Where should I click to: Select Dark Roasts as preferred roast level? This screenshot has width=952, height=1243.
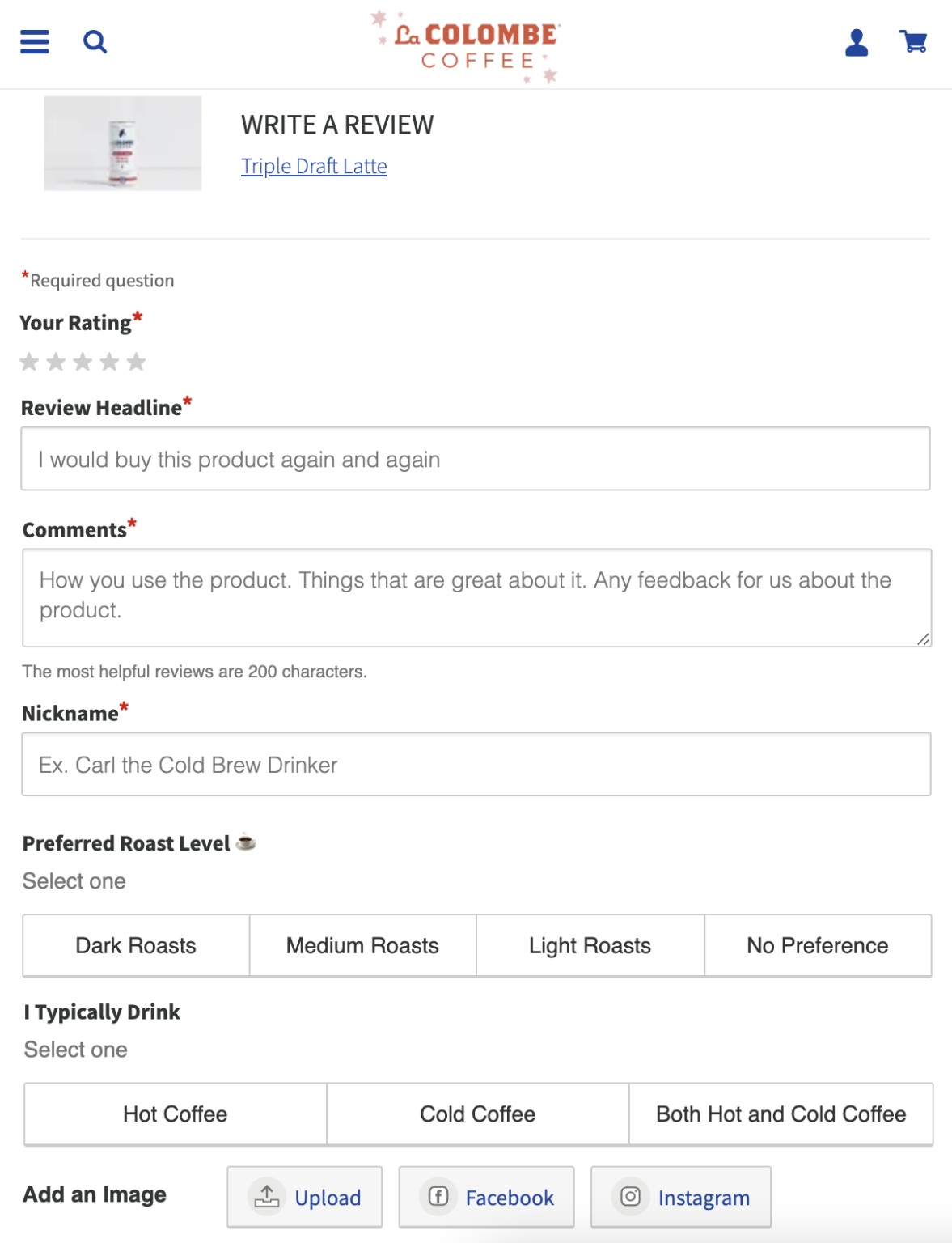point(135,945)
